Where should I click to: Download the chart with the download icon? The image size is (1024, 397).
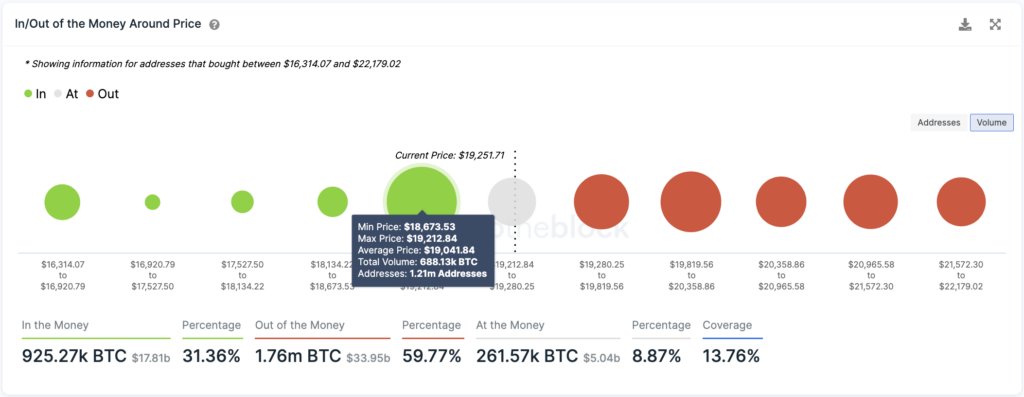(965, 25)
